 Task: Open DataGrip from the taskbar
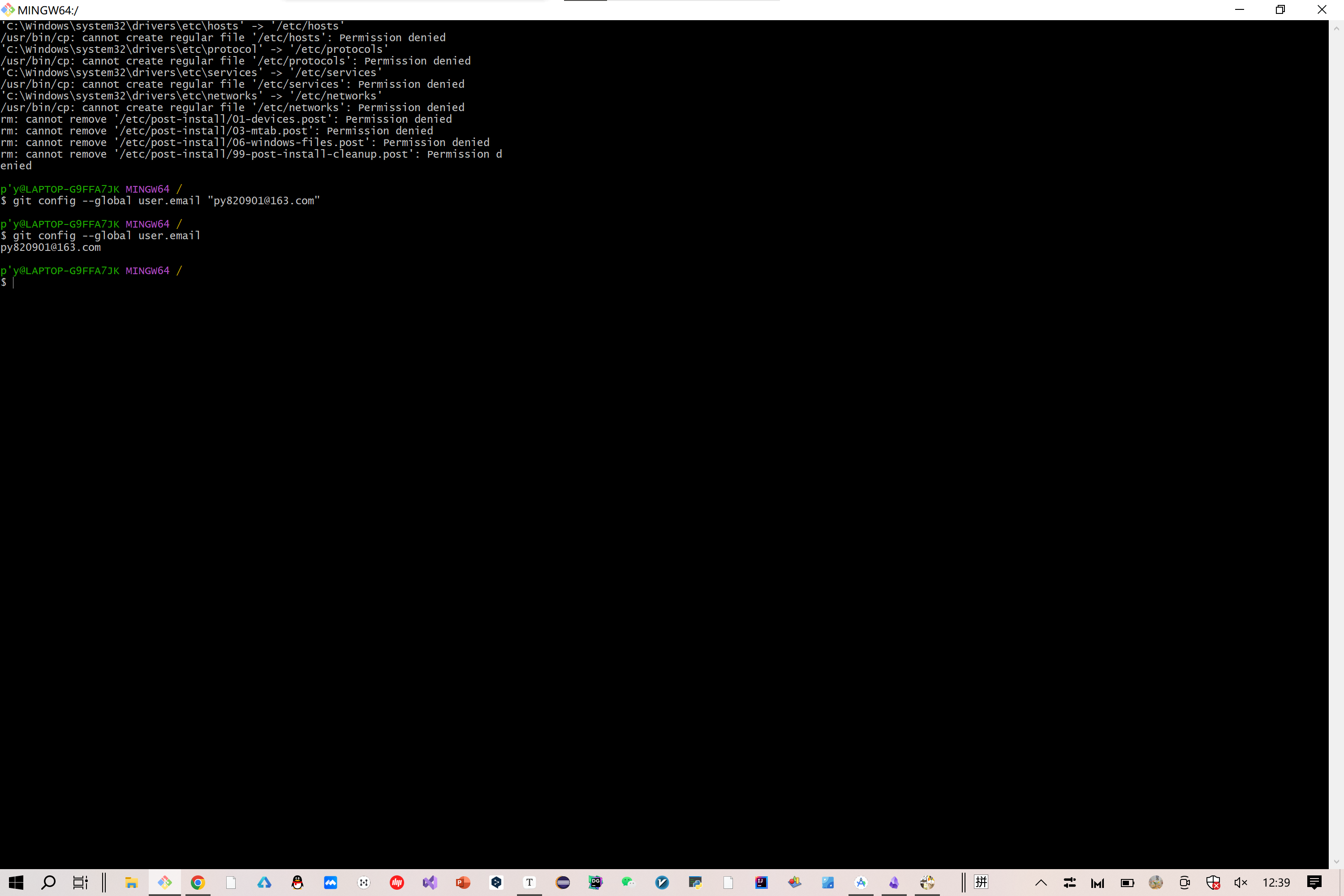[595, 882]
